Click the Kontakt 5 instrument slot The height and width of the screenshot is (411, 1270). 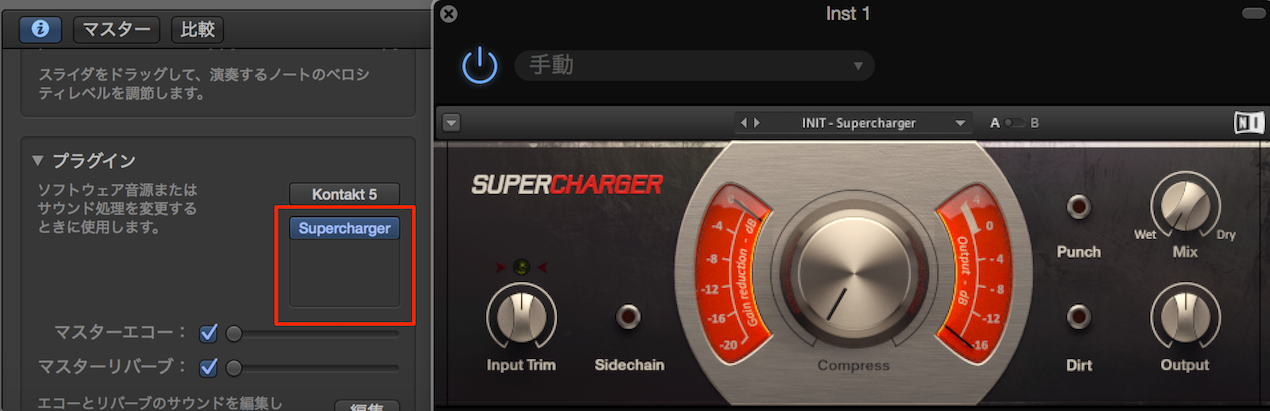coord(344,194)
